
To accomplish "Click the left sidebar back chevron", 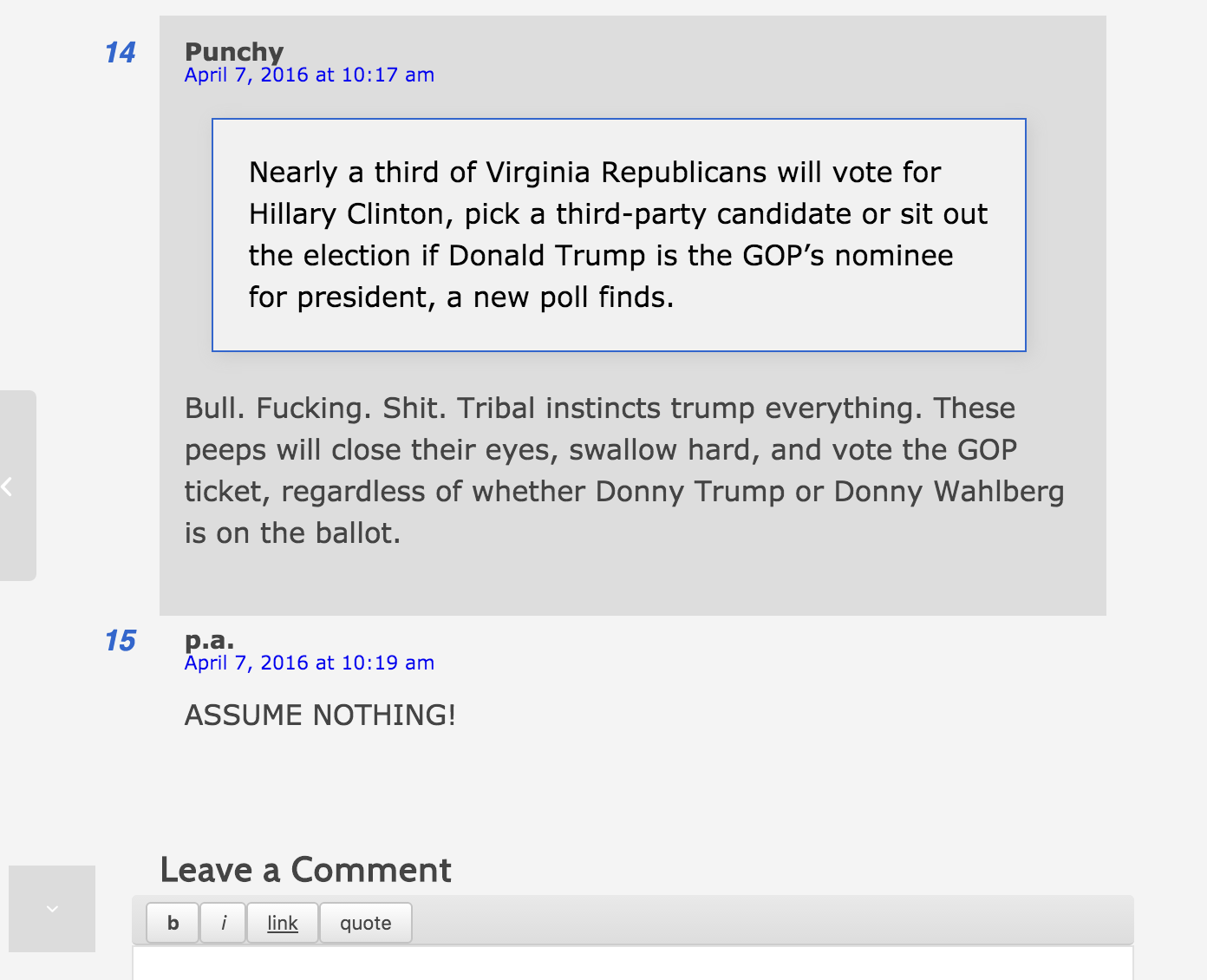I will point(7,487).
